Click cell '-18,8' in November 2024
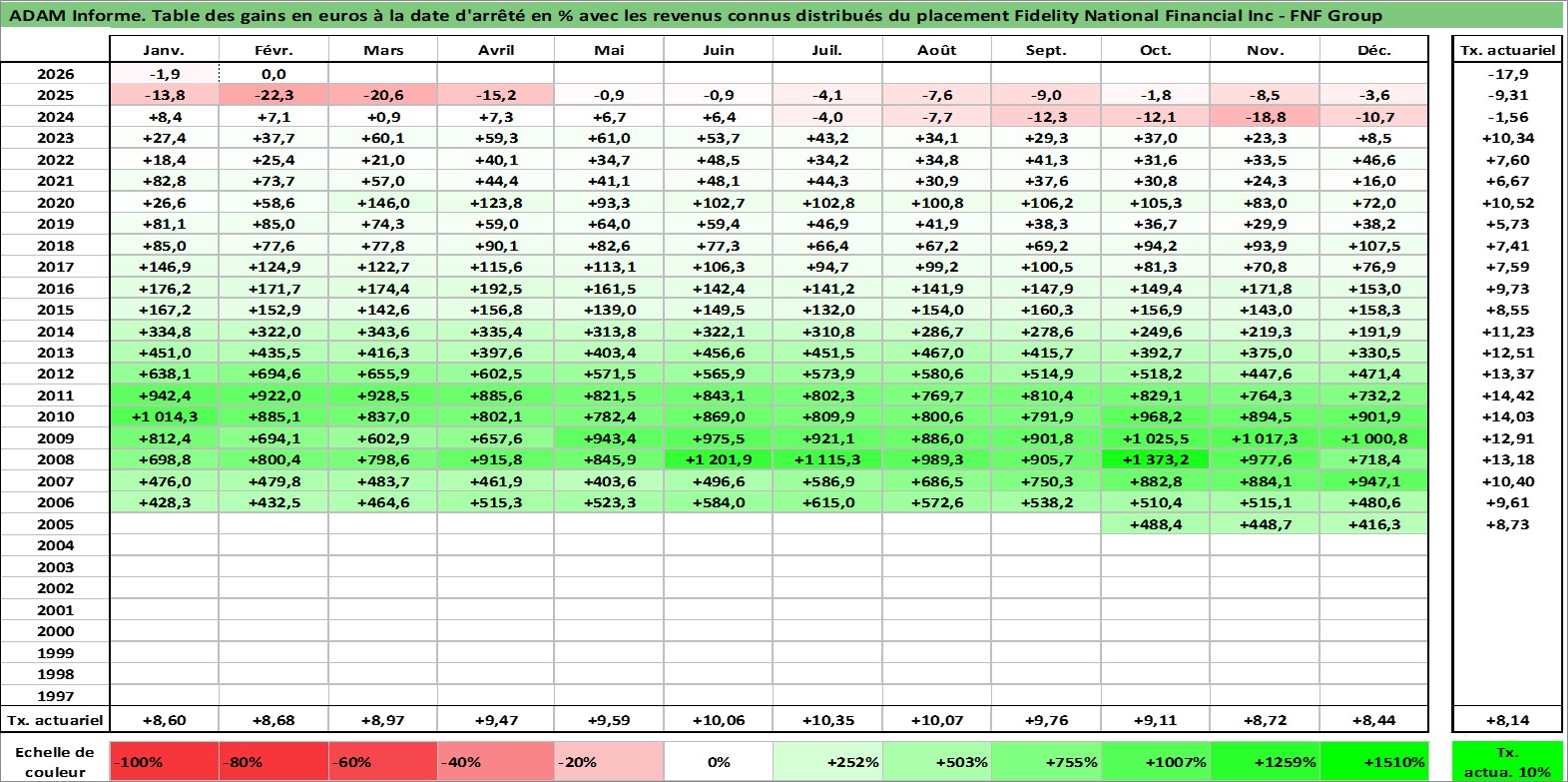 coord(1266,117)
